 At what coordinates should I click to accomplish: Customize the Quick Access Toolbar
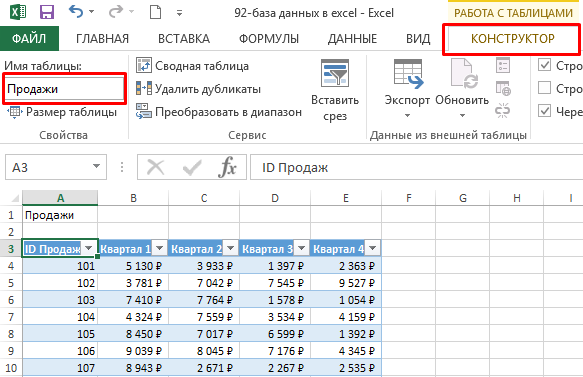[179, 13]
